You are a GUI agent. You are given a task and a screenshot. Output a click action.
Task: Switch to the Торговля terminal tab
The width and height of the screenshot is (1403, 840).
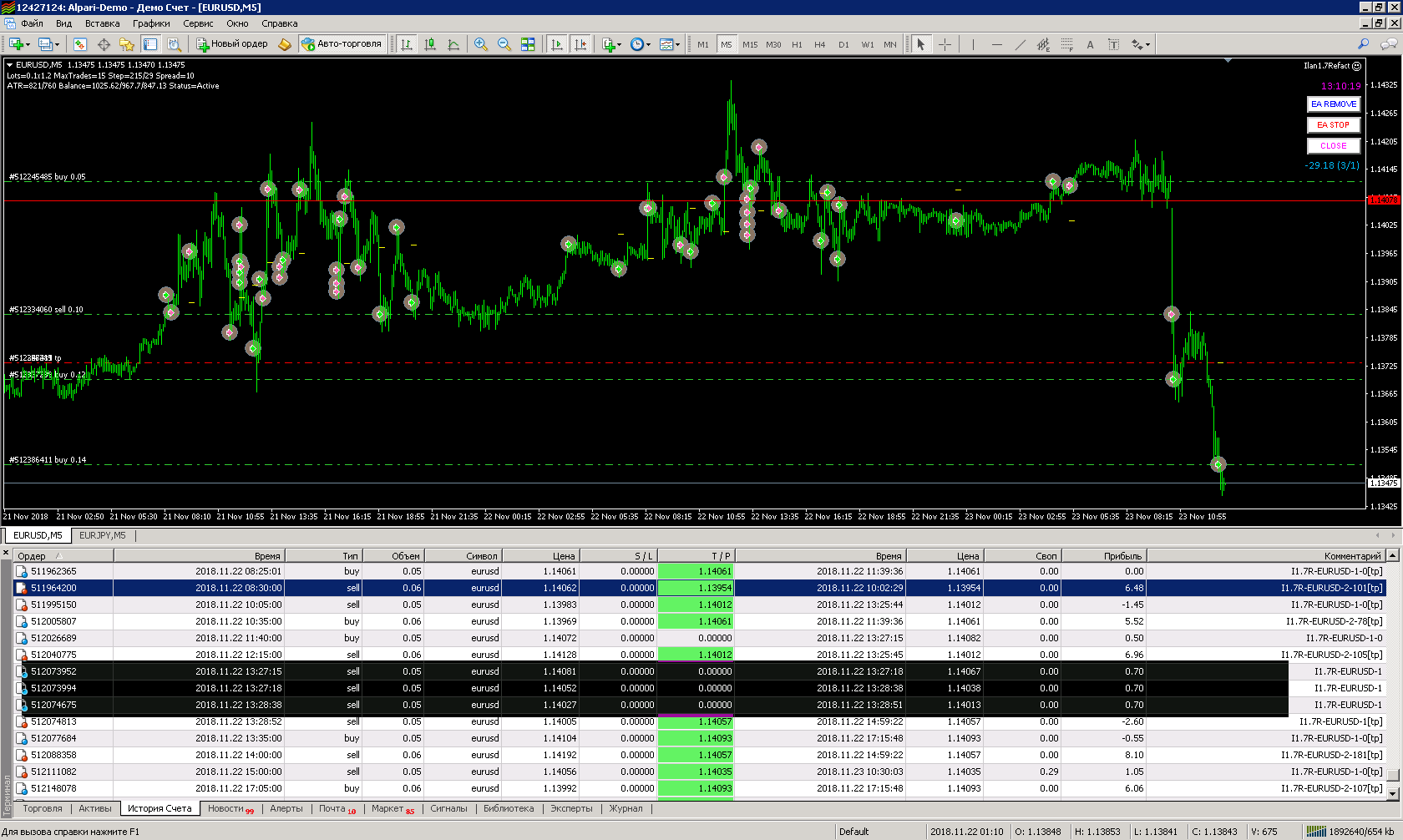(x=43, y=808)
